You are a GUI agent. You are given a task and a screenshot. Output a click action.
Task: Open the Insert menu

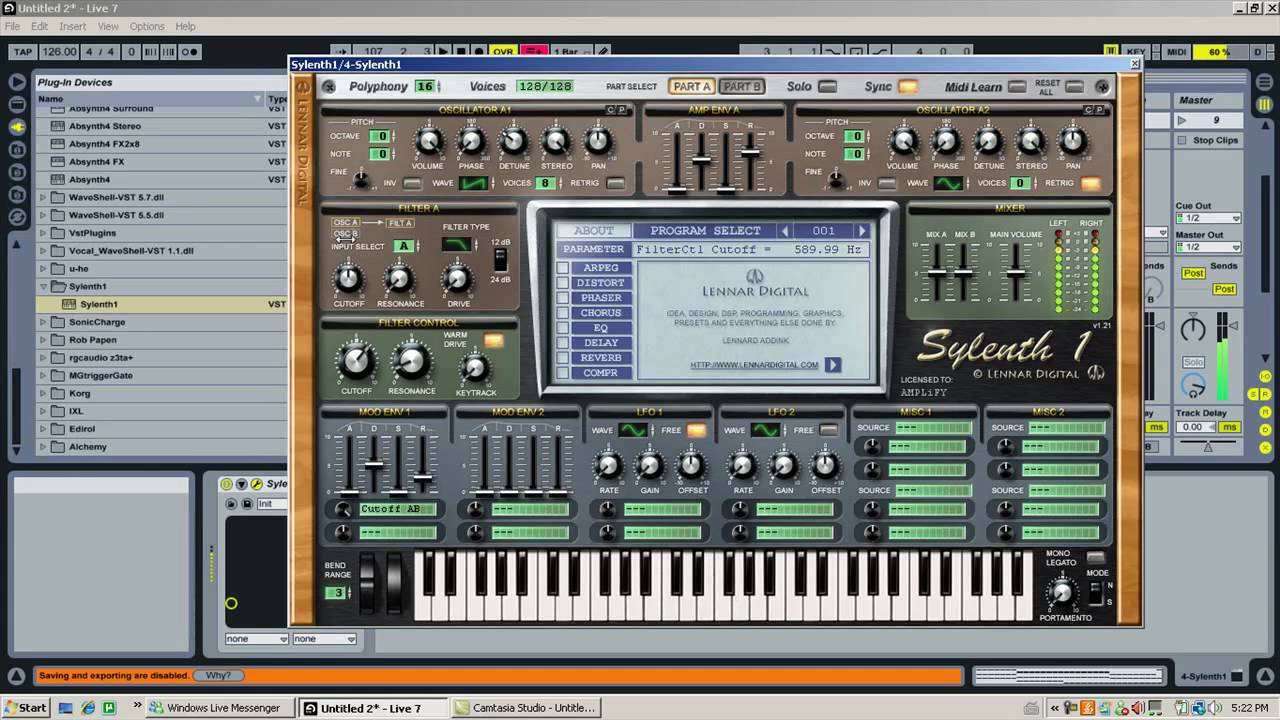click(72, 26)
